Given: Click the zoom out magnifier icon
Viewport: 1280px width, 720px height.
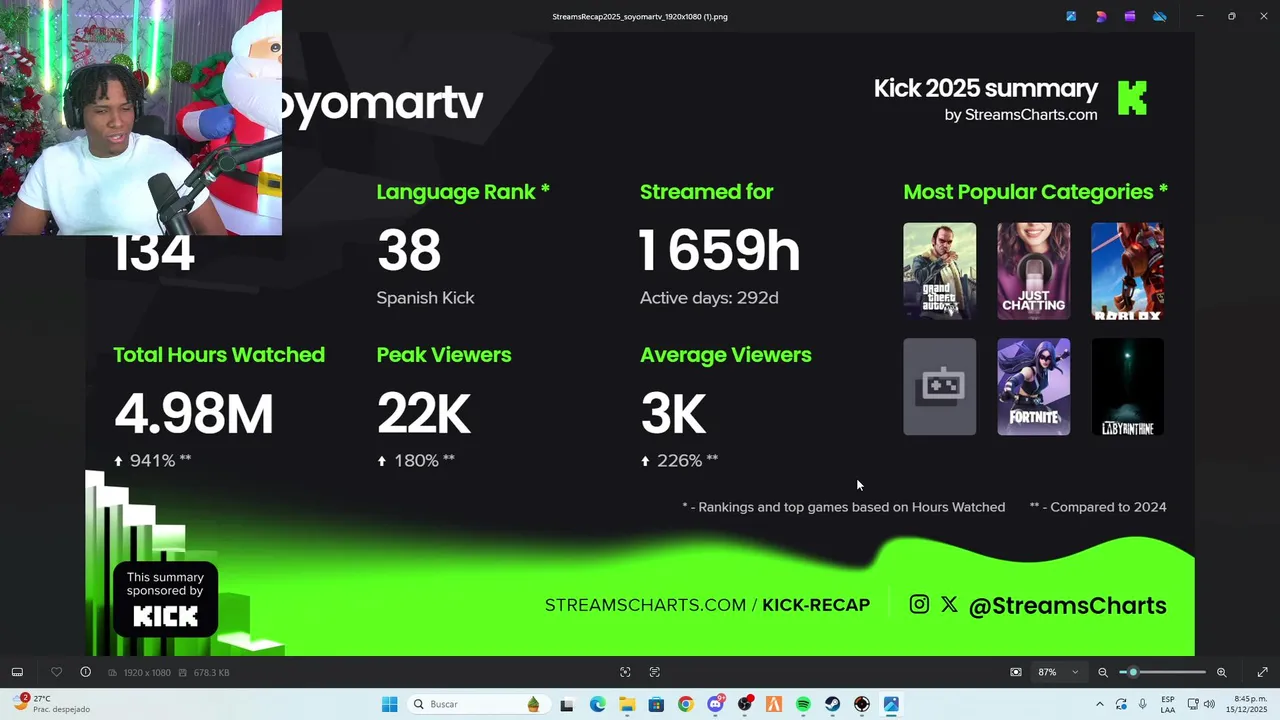Looking at the screenshot, I should click(1103, 672).
